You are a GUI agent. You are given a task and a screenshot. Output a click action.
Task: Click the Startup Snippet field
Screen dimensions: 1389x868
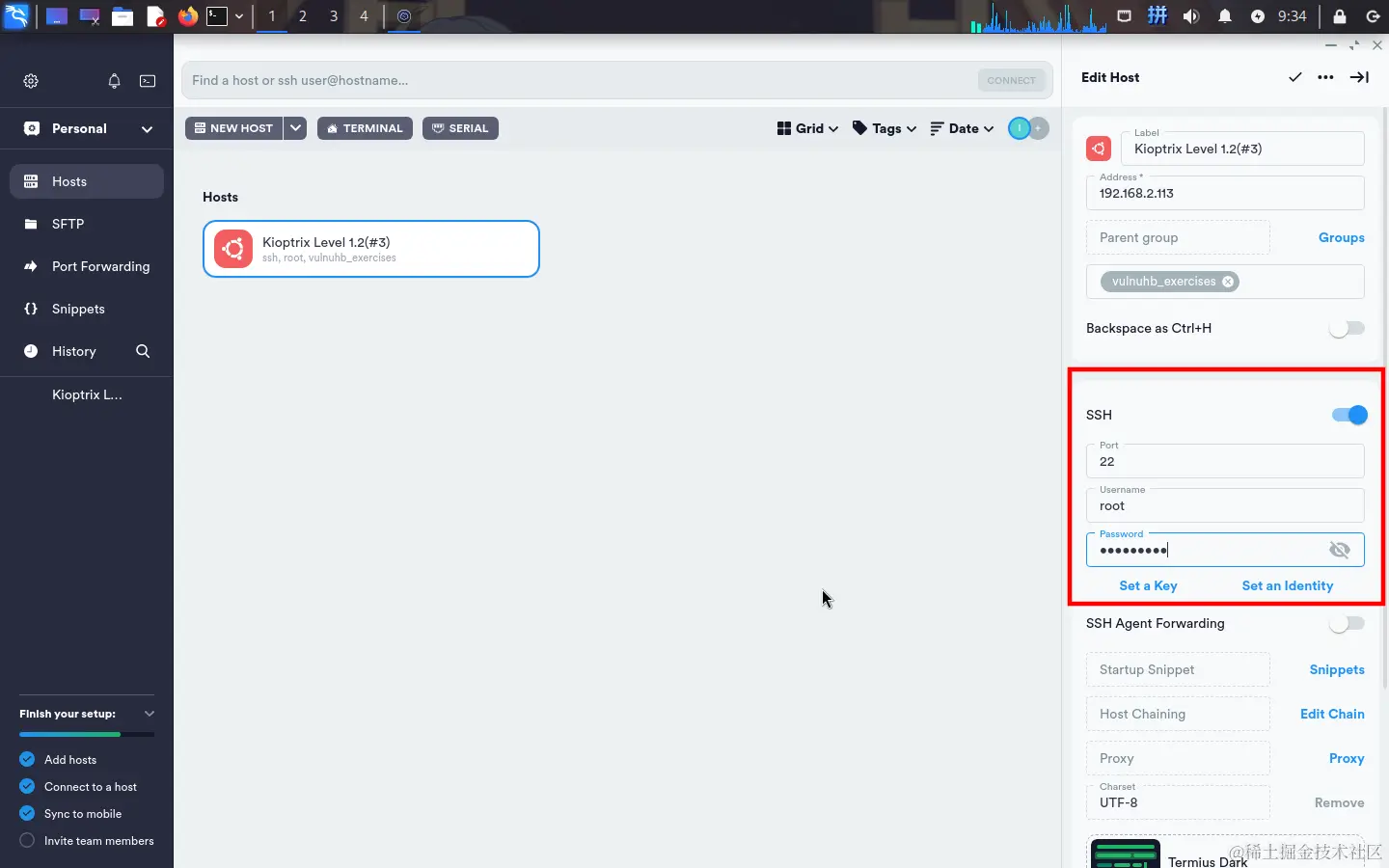tap(1178, 669)
